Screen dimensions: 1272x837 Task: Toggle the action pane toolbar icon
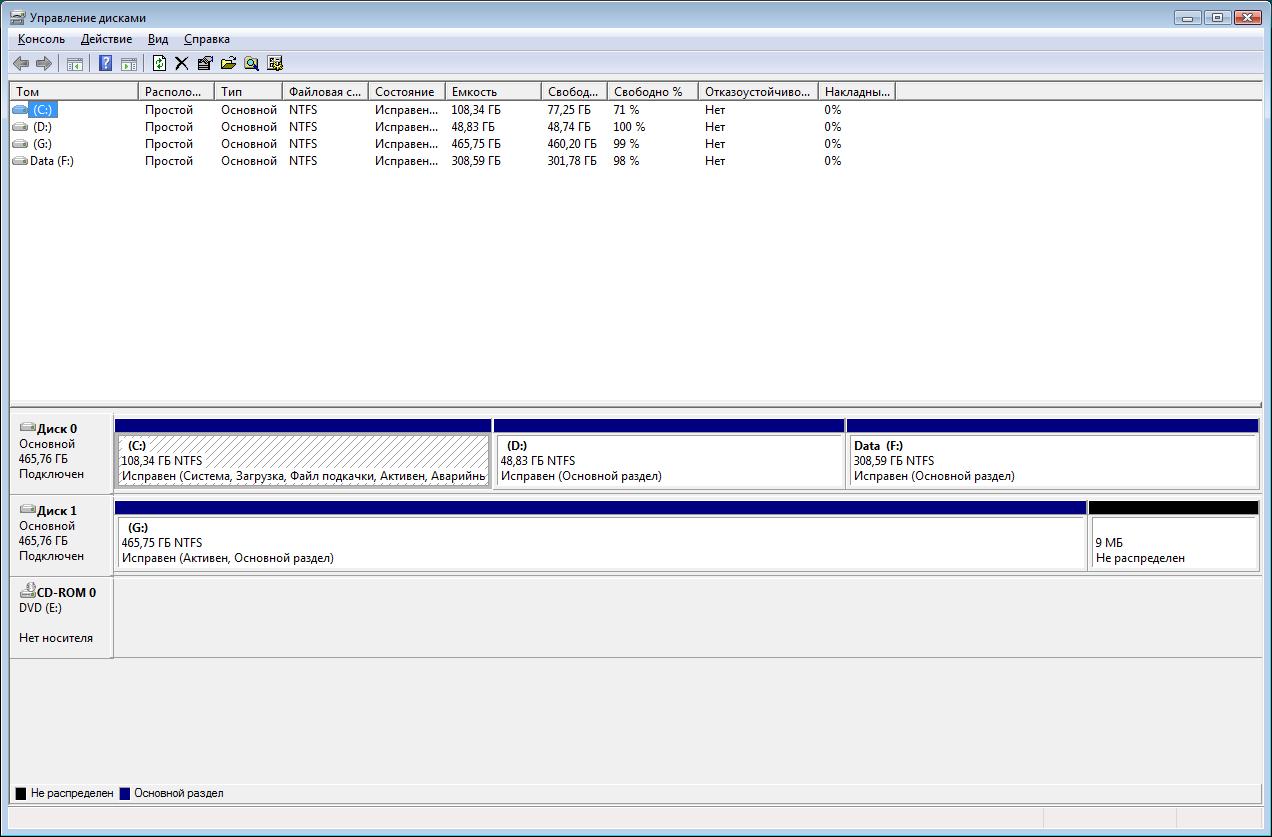(x=129, y=64)
